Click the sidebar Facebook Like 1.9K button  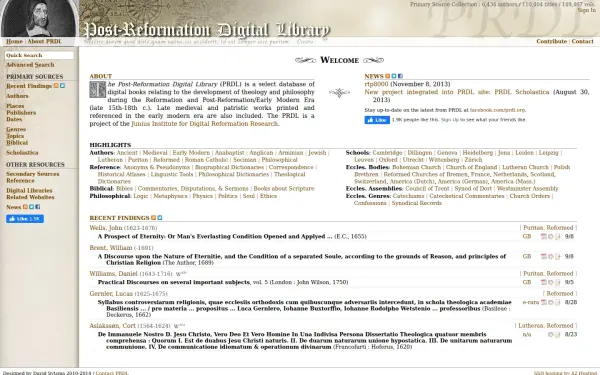tap(25, 218)
